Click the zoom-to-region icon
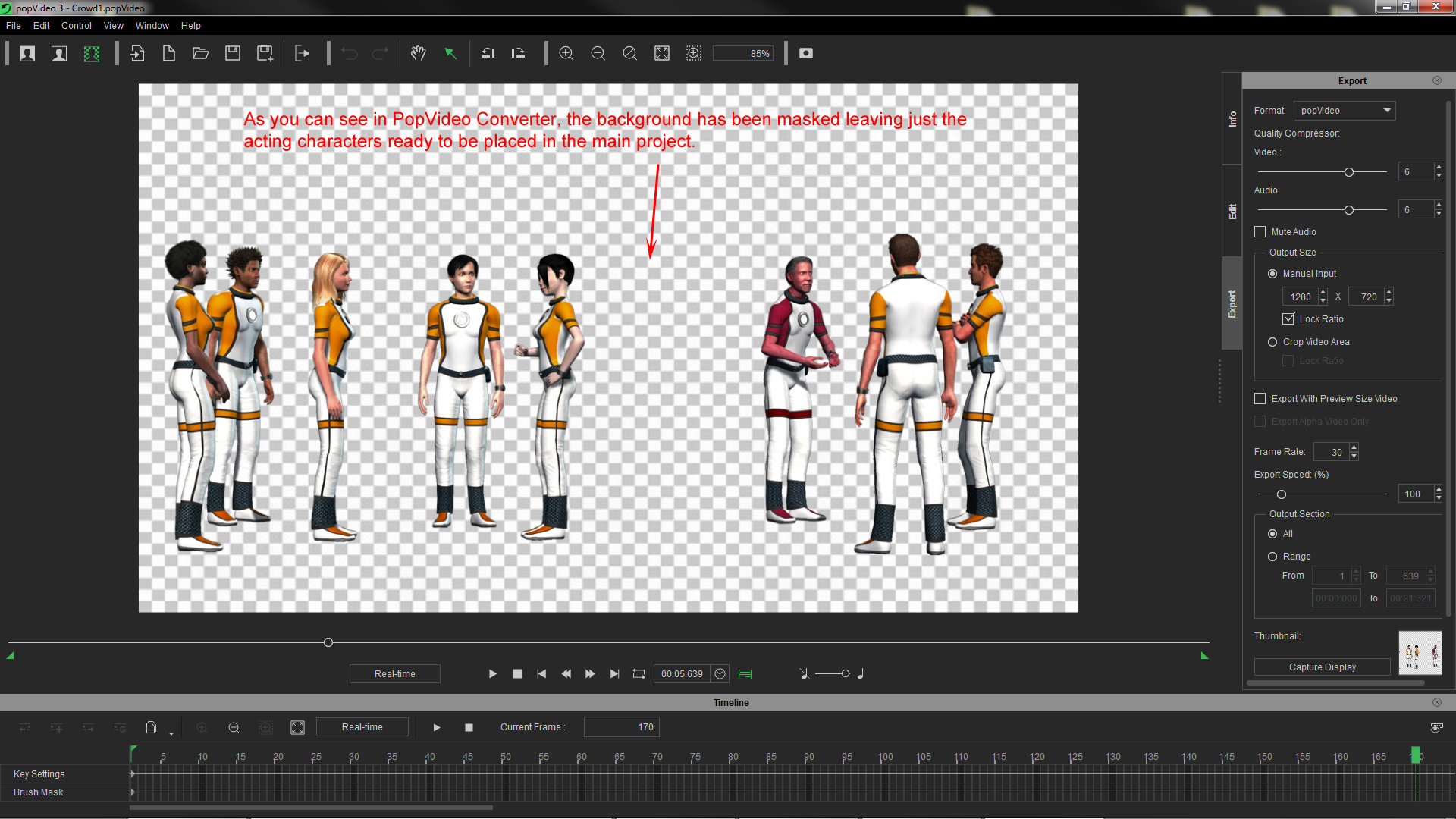1456x819 pixels. pos(694,53)
